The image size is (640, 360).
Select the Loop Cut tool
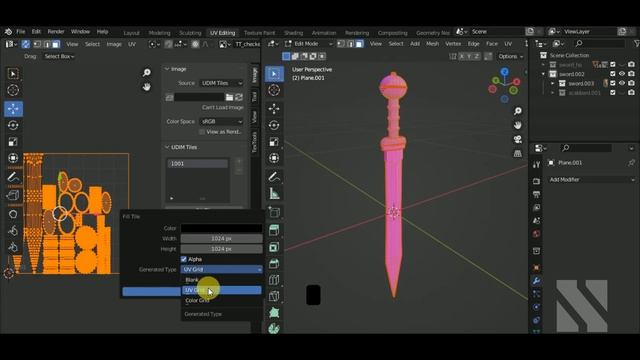(274, 280)
